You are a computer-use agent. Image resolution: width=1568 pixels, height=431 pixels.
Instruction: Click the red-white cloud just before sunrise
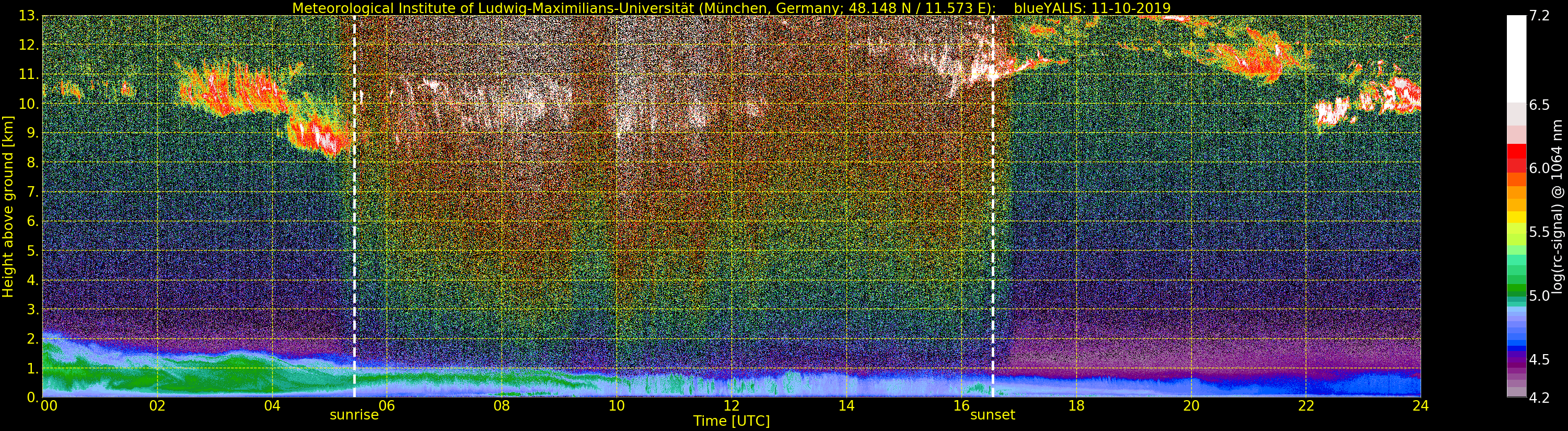(x=320, y=135)
